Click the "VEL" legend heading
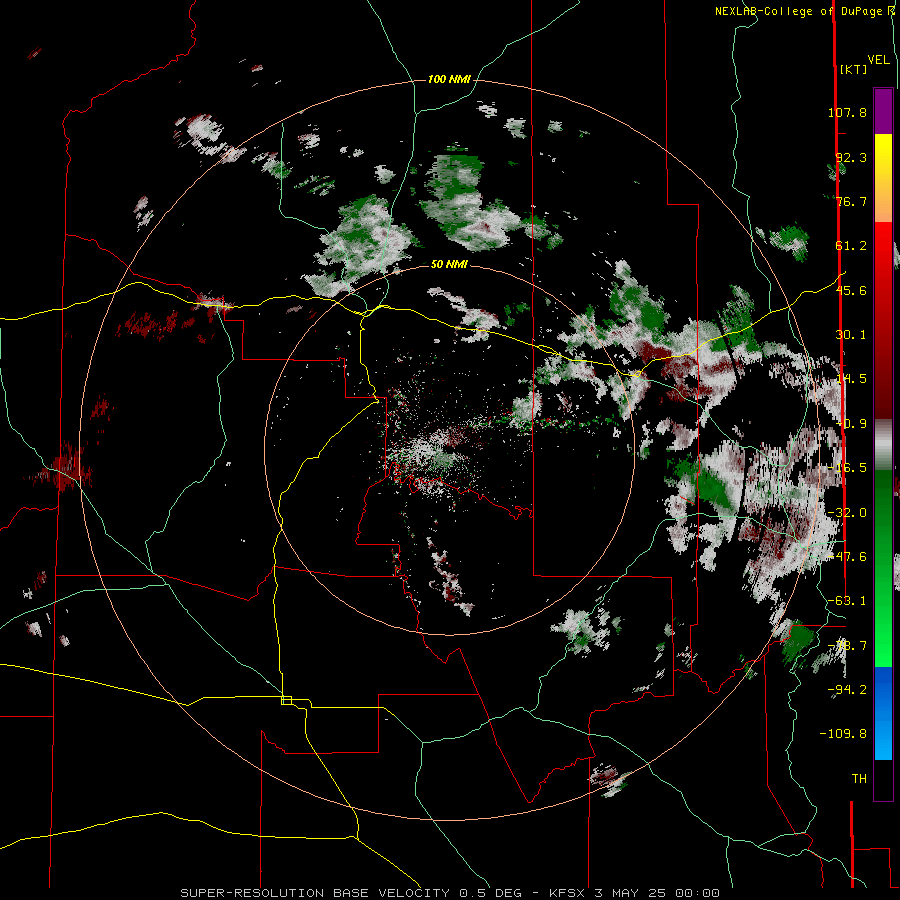The width and height of the screenshot is (900, 900). [879, 60]
